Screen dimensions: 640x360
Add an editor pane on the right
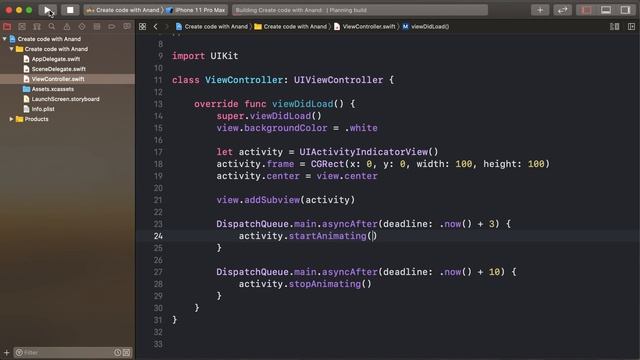pyautogui.click(x=631, y=27)
